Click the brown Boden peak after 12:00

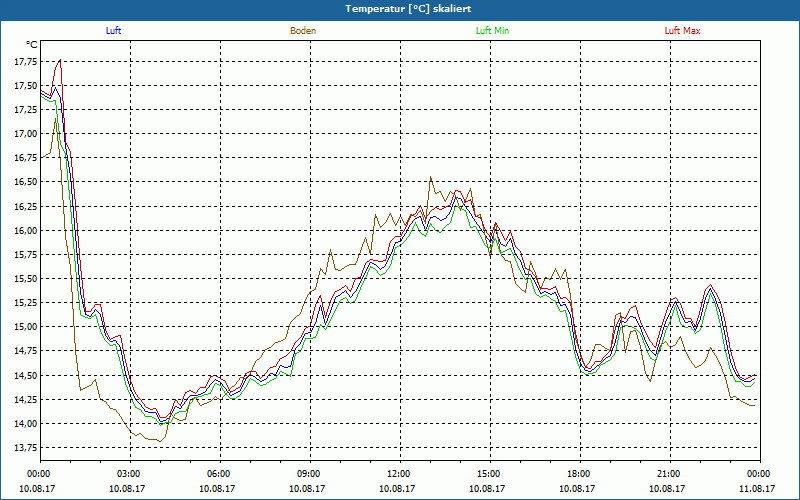click(x=431, y=177)
